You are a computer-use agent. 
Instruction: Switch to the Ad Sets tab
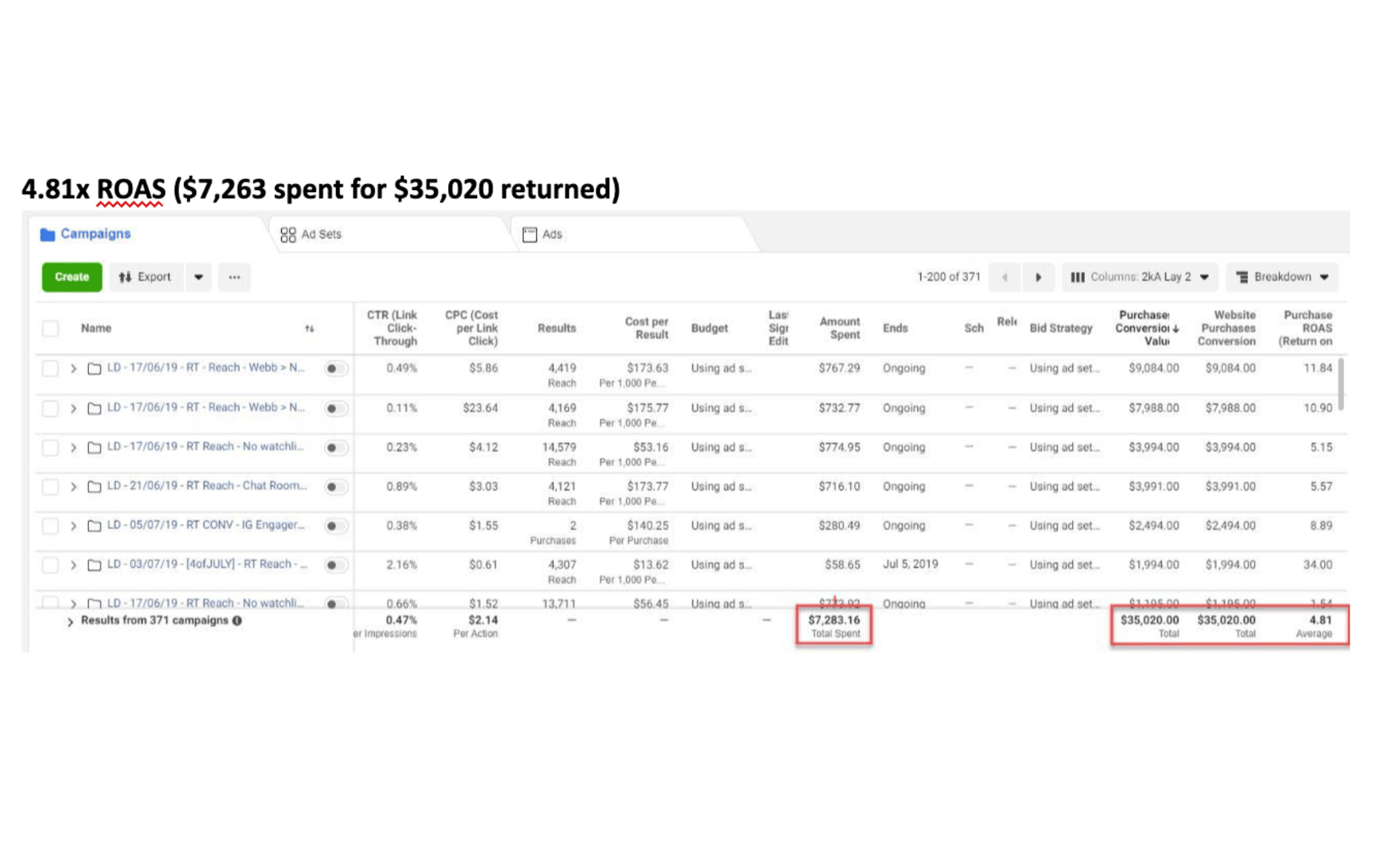(321, 235)
